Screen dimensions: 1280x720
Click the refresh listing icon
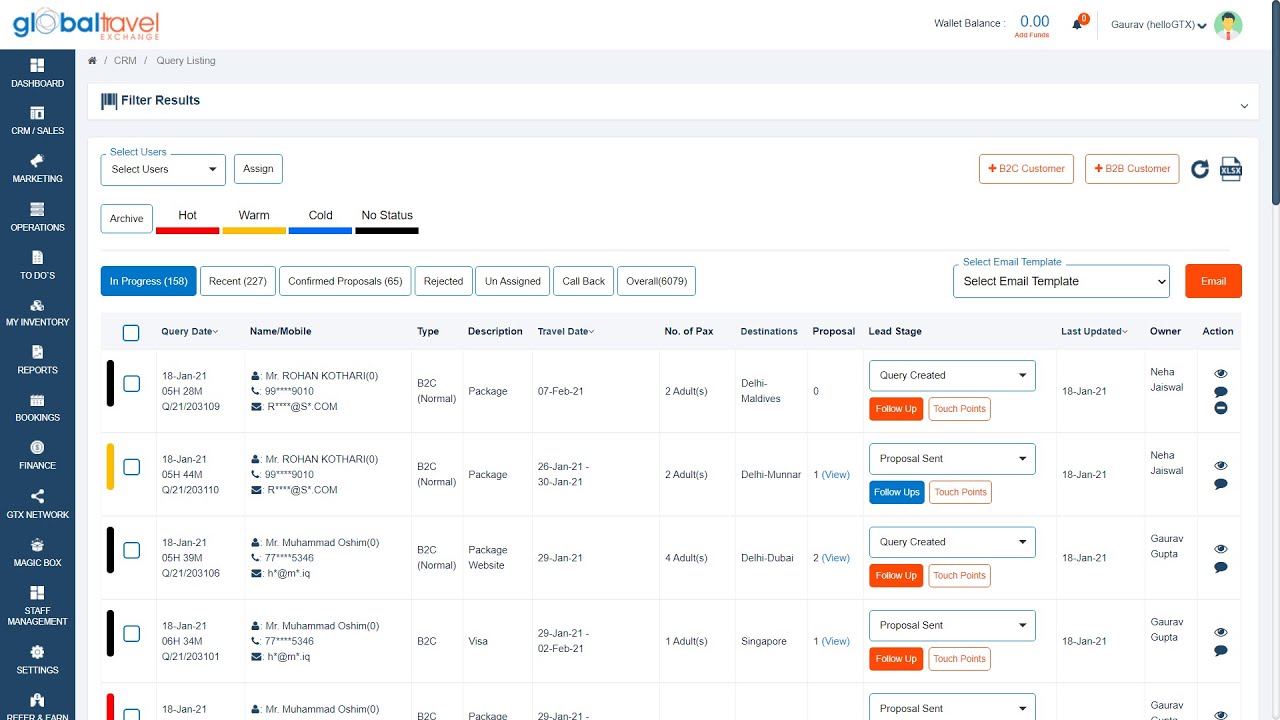coord(1200,169)
